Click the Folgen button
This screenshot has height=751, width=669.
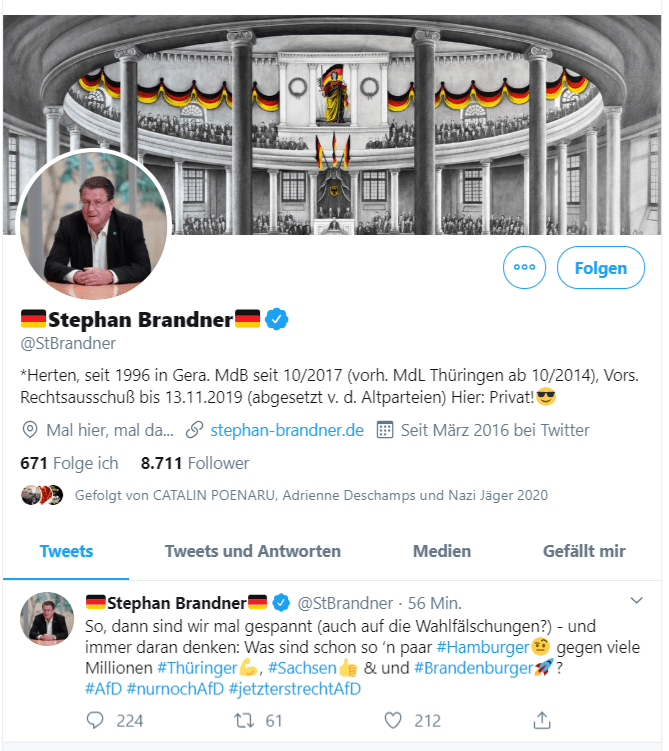pyautogui.click(x=601, y=268)
